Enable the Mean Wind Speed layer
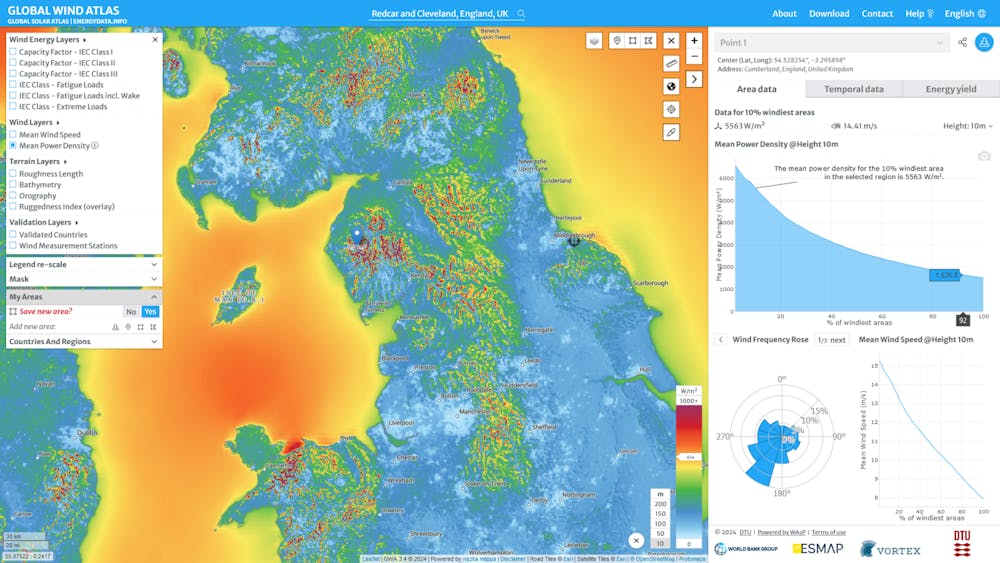The height and width of the screenshot is (563, 1000). click(x=13, y=135)
